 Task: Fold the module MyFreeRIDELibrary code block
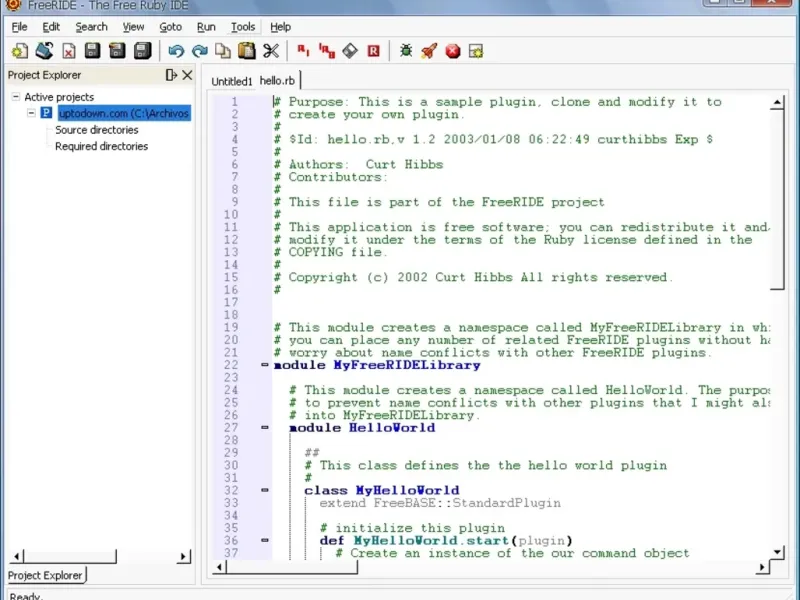point(265,365)
